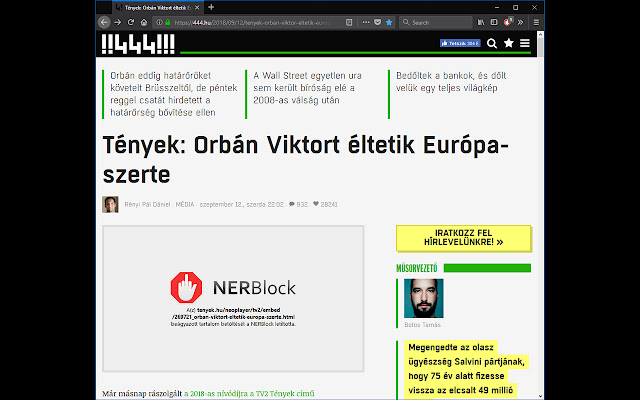Image resolution: width=640 pixels, height=400 pixels.
Task: Click the browser Search field
Action: (436, 22)
